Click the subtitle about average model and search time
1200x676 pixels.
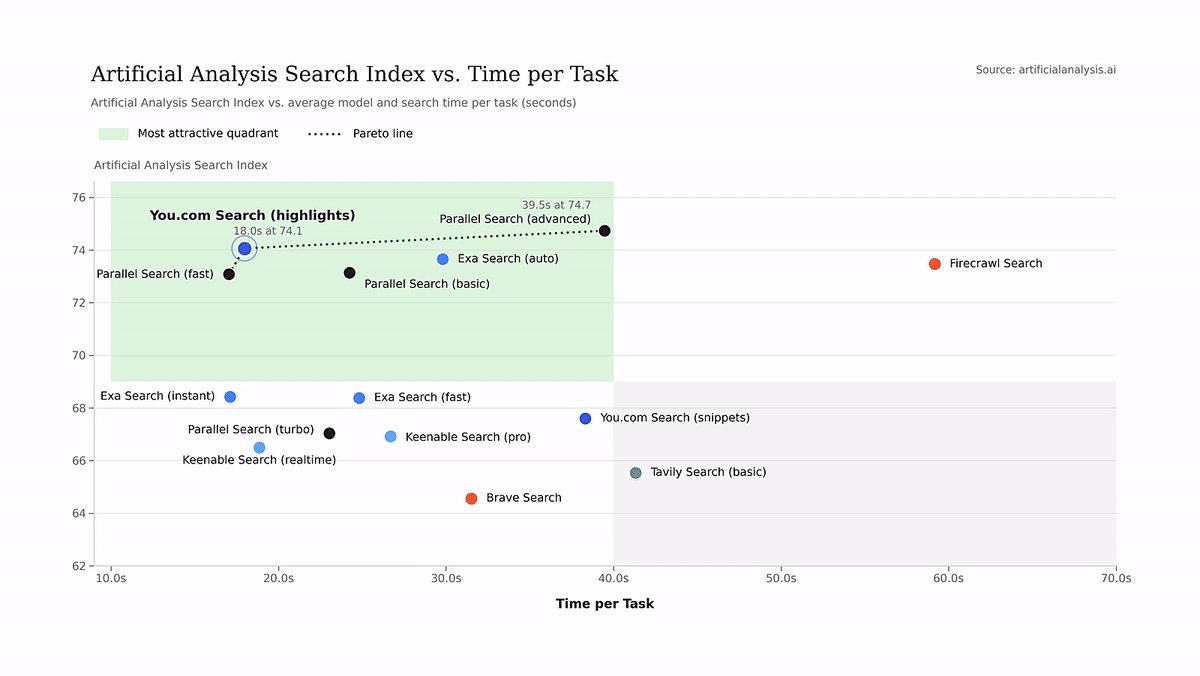(x=334, y=103)
